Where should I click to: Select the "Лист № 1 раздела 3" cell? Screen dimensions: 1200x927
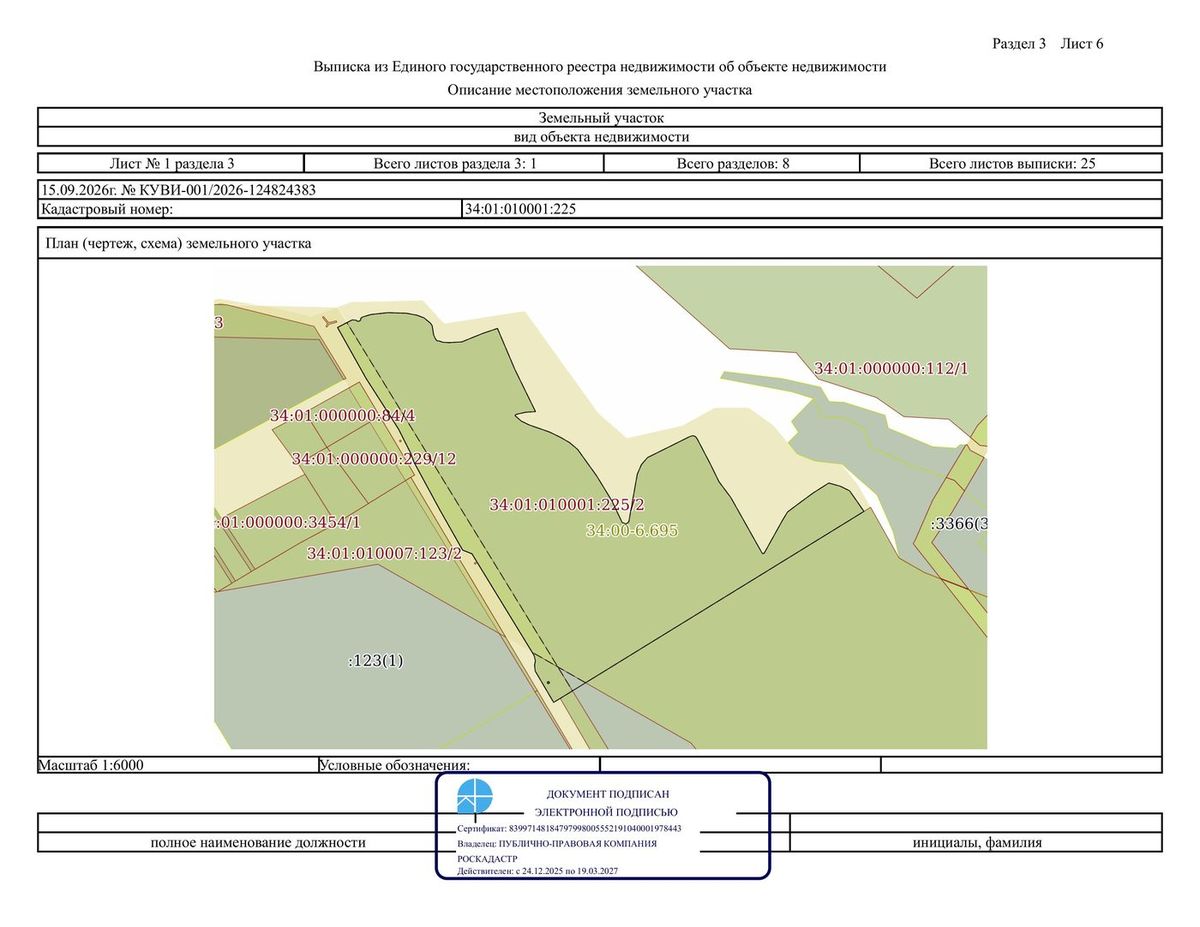pyautogui.click(x=171, y=164)
